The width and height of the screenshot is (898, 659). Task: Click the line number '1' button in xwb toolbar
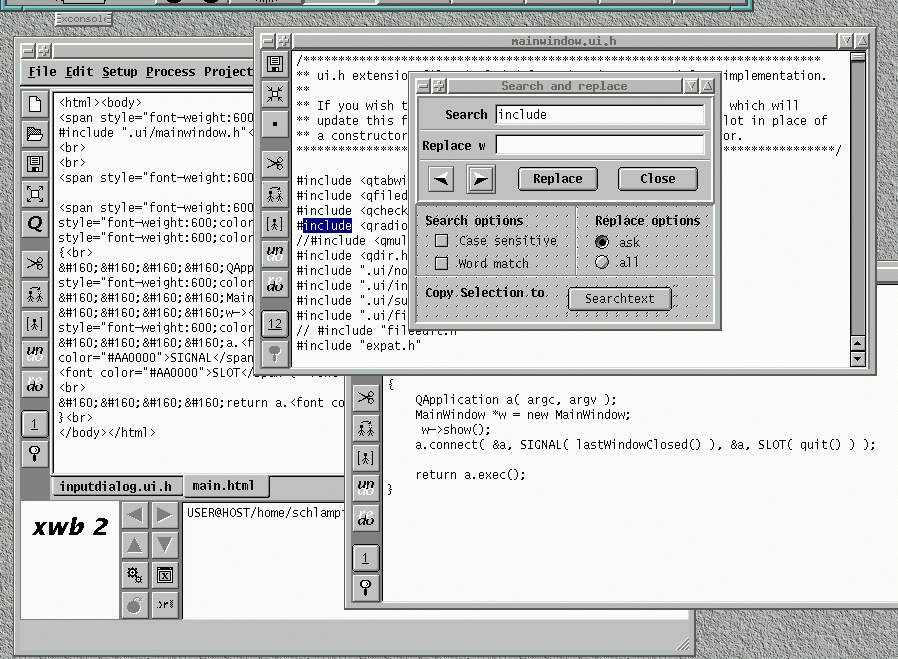click(x=35, y=424)
